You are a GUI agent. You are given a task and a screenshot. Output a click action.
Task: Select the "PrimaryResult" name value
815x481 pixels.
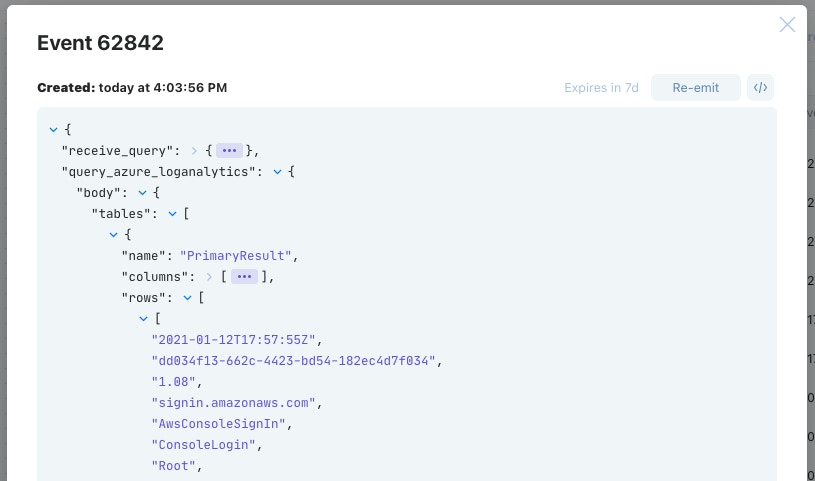[236, 256]
